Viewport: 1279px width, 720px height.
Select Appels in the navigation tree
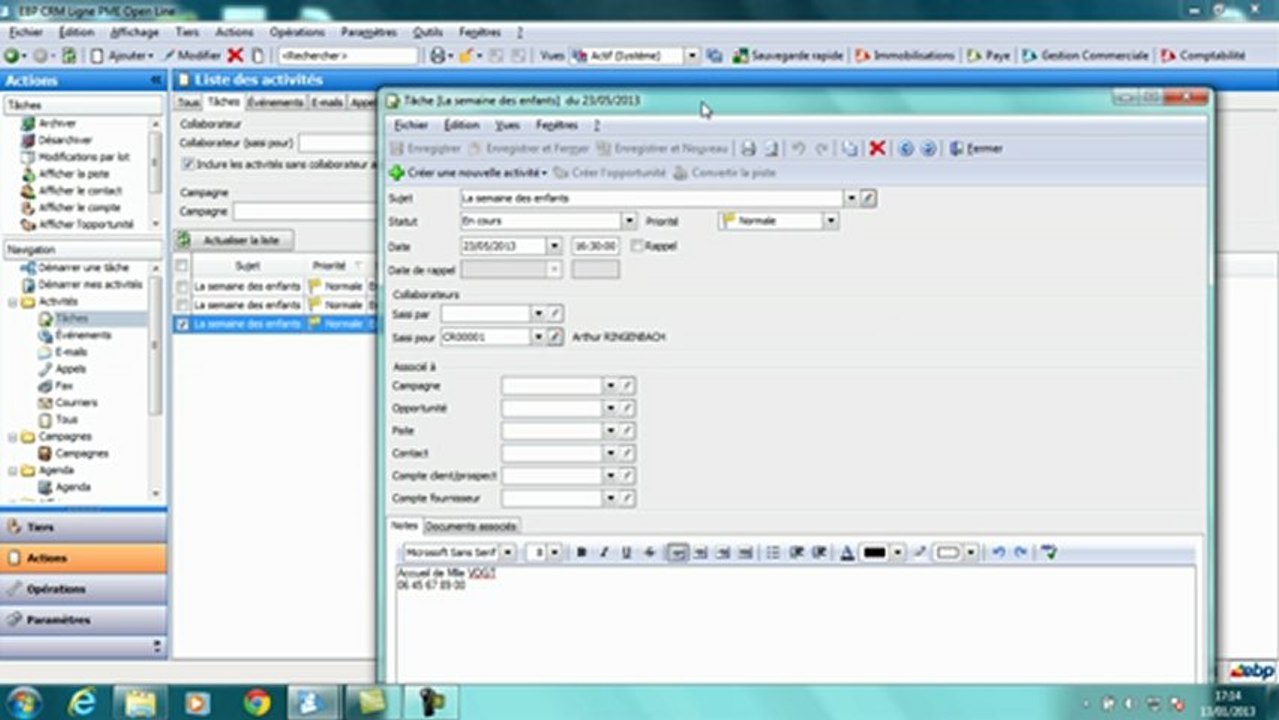[x=70, y=369]
